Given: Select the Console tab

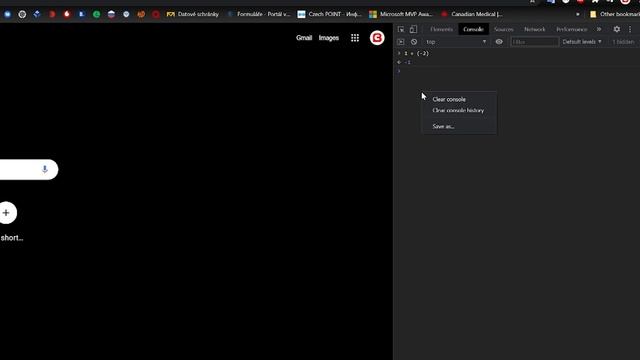Looking at the screenshot, I should point(473,29).
